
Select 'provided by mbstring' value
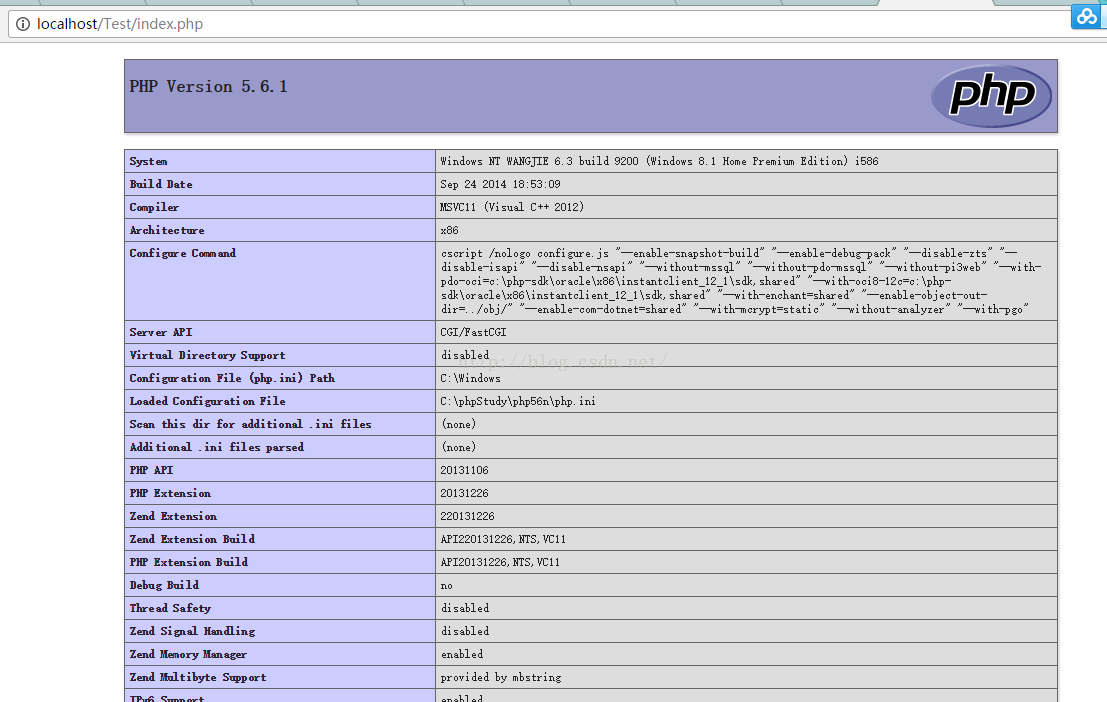[x=501, y=678]
